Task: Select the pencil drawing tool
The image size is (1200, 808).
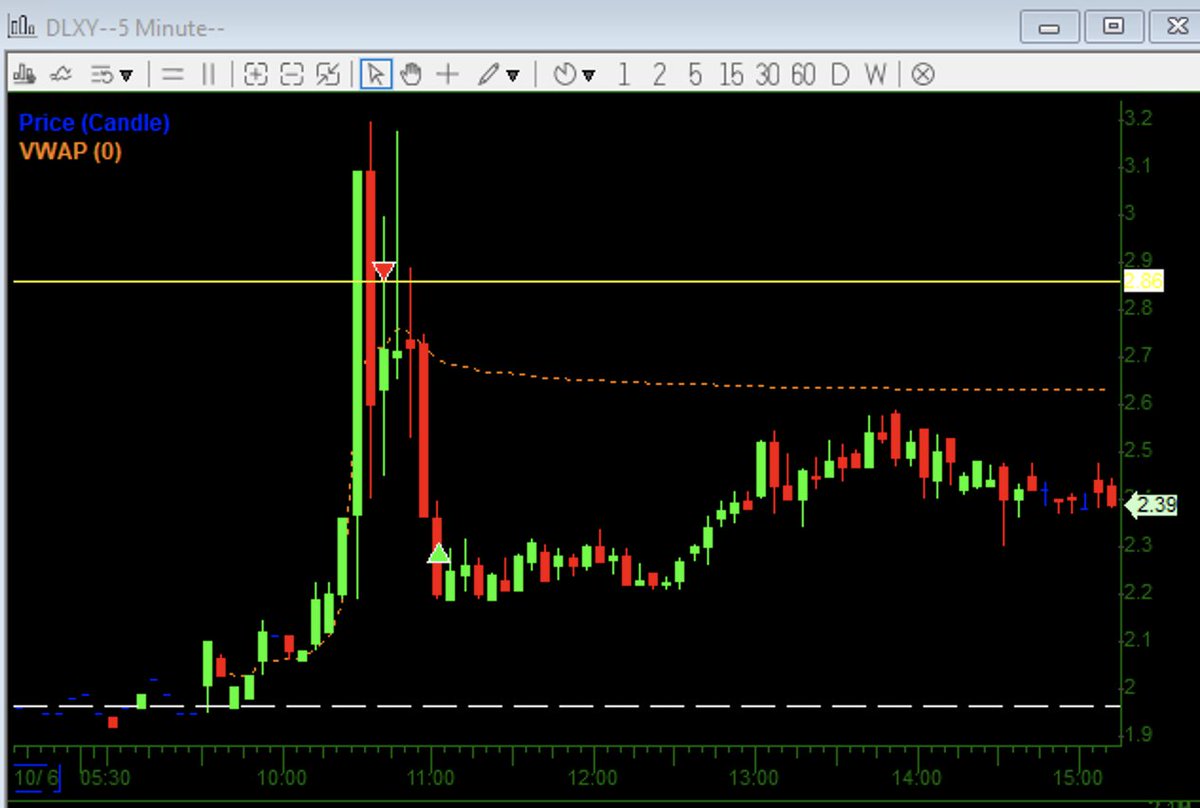Action: pyautogui.click(x=488, y=74)
